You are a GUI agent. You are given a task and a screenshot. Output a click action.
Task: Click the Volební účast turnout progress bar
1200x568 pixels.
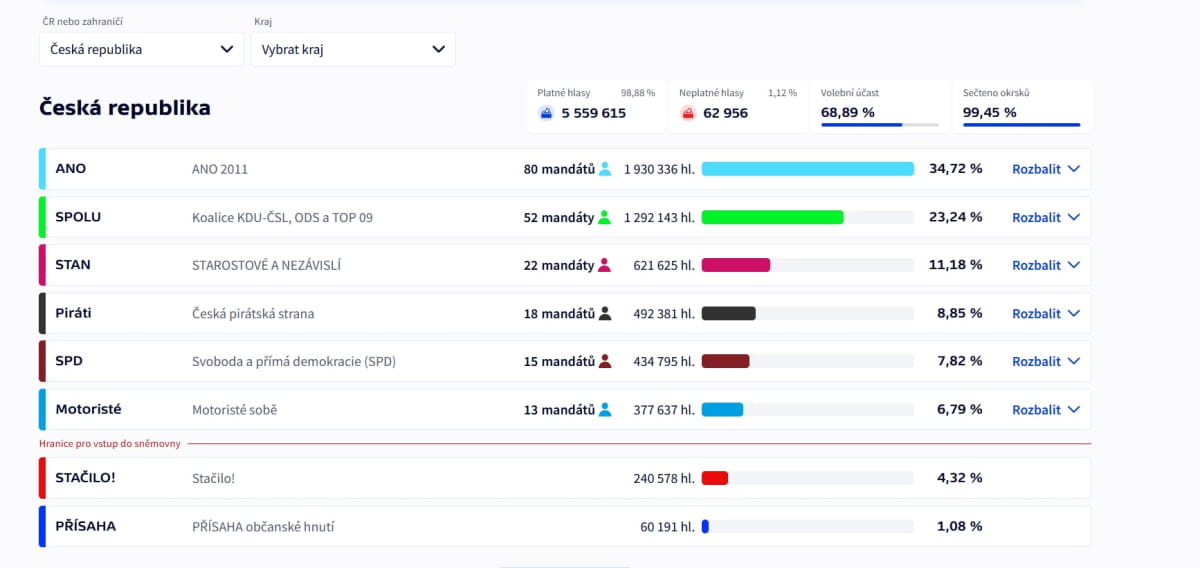pos(879,125)
